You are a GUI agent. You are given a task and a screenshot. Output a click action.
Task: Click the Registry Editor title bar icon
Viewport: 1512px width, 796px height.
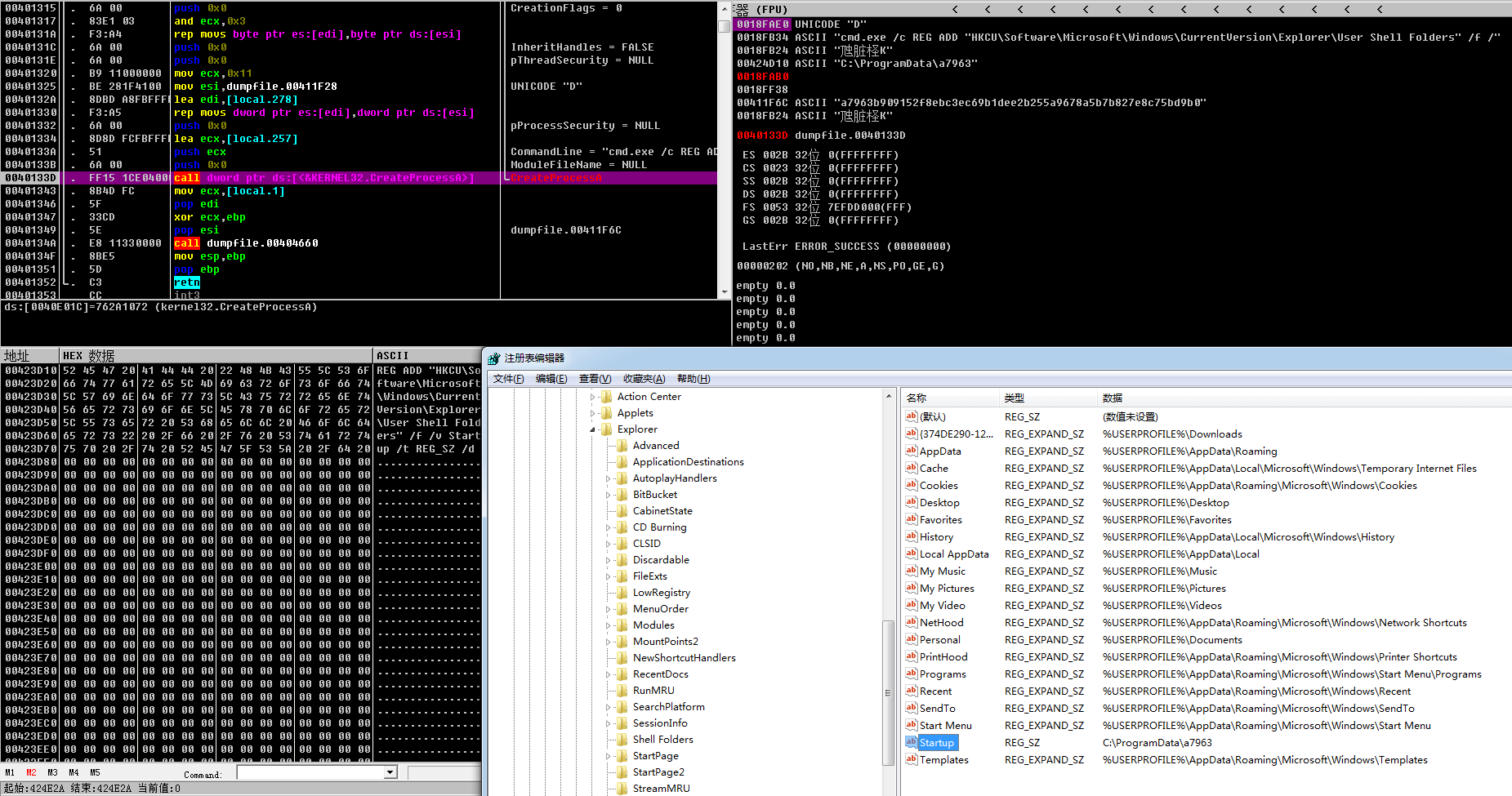[493, 358]
